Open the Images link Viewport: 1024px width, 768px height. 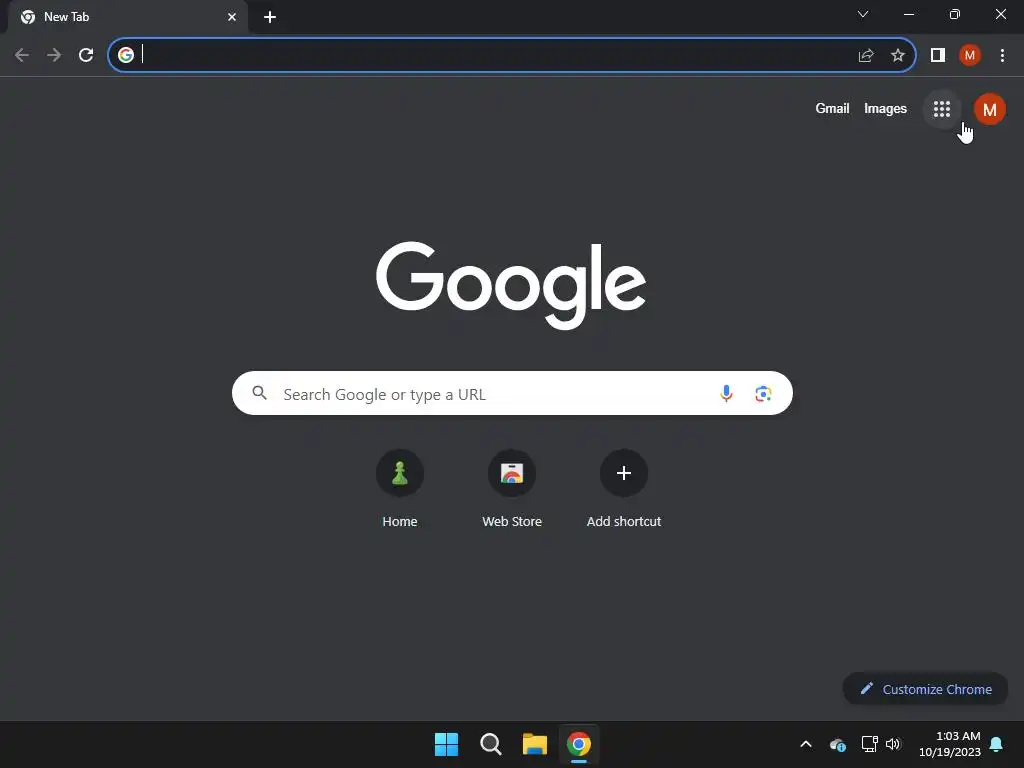[x=885, y=108]
